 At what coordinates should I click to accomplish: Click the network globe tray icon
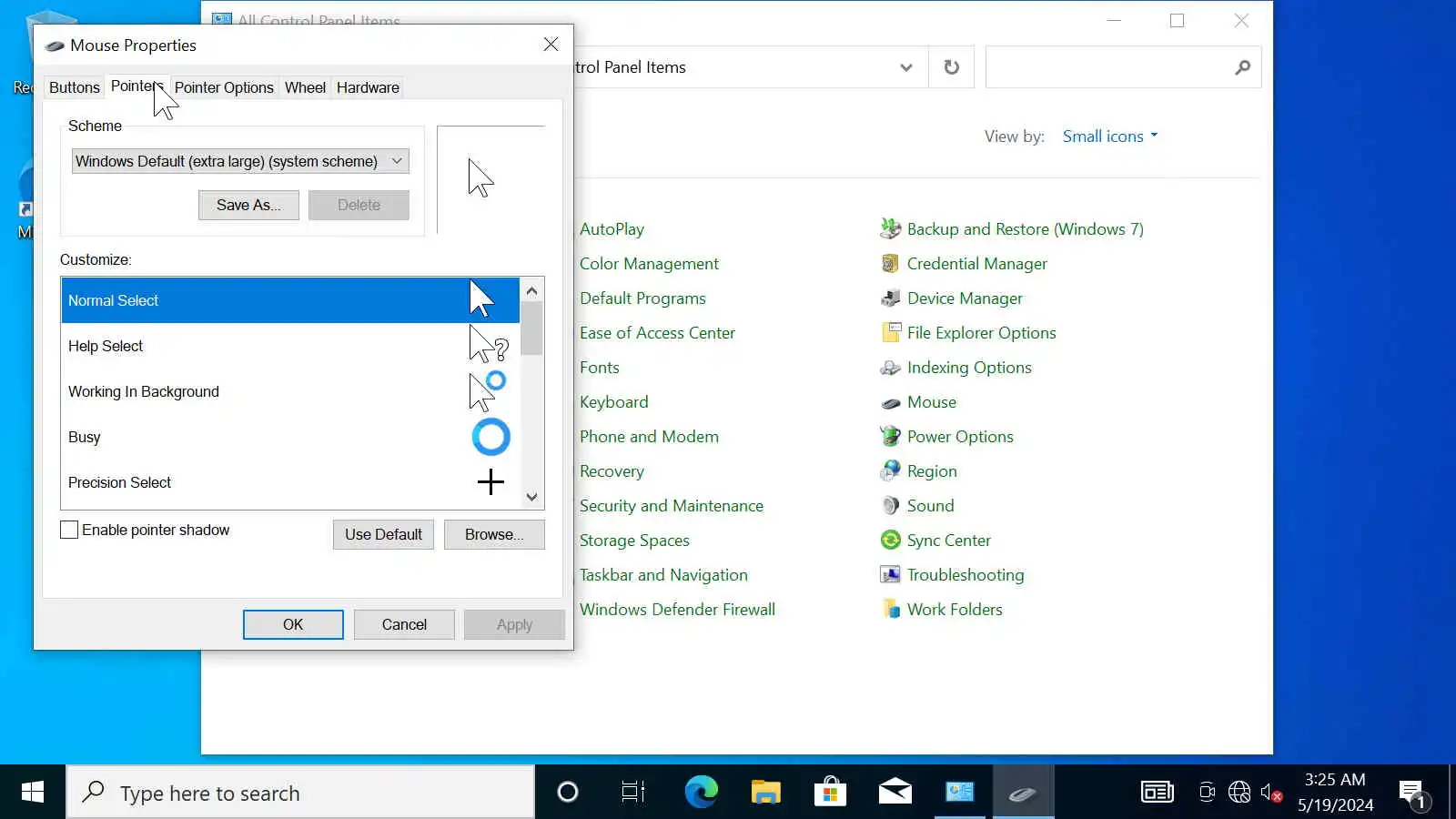click(x=1239, y=793)
